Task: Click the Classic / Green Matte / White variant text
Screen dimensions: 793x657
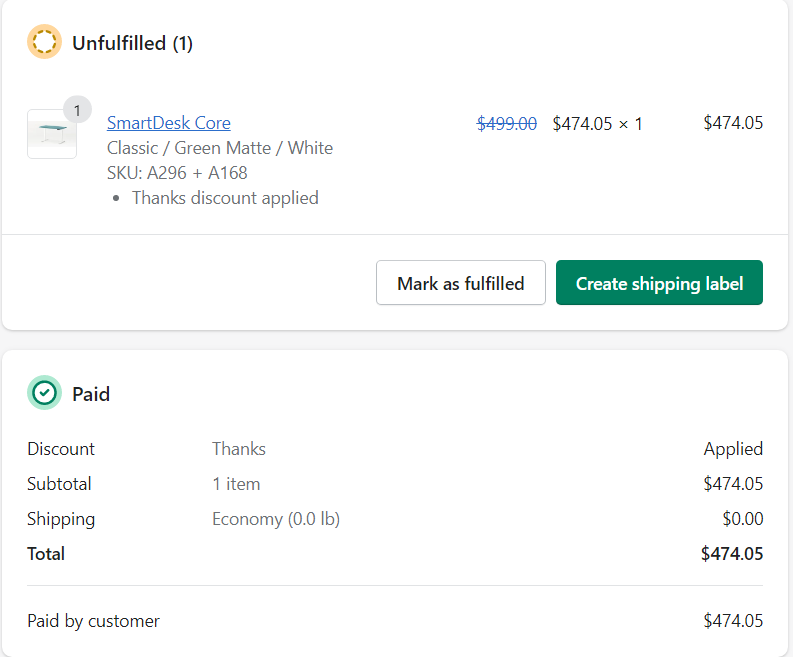Action: click(x=220, y=148)
